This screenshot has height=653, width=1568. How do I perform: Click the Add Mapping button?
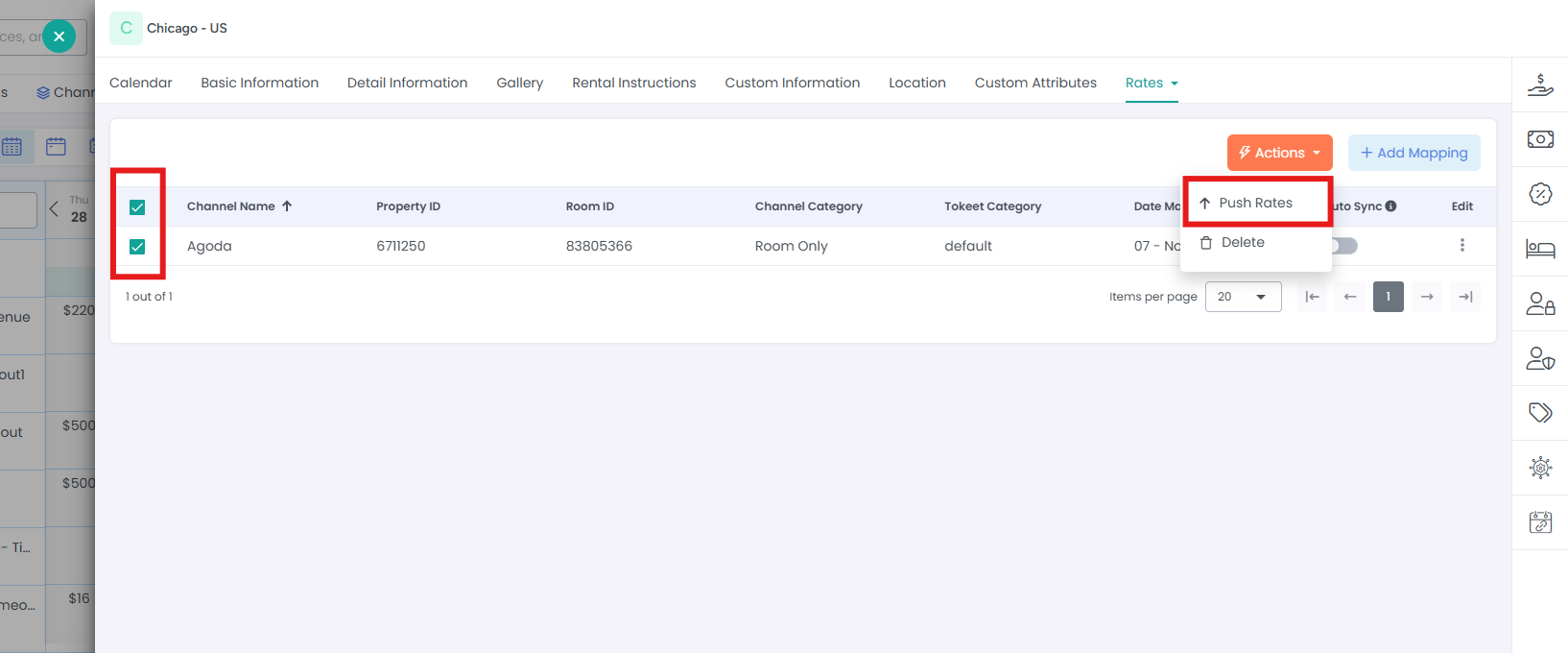pyautogui.click(x=1414, y=153)
